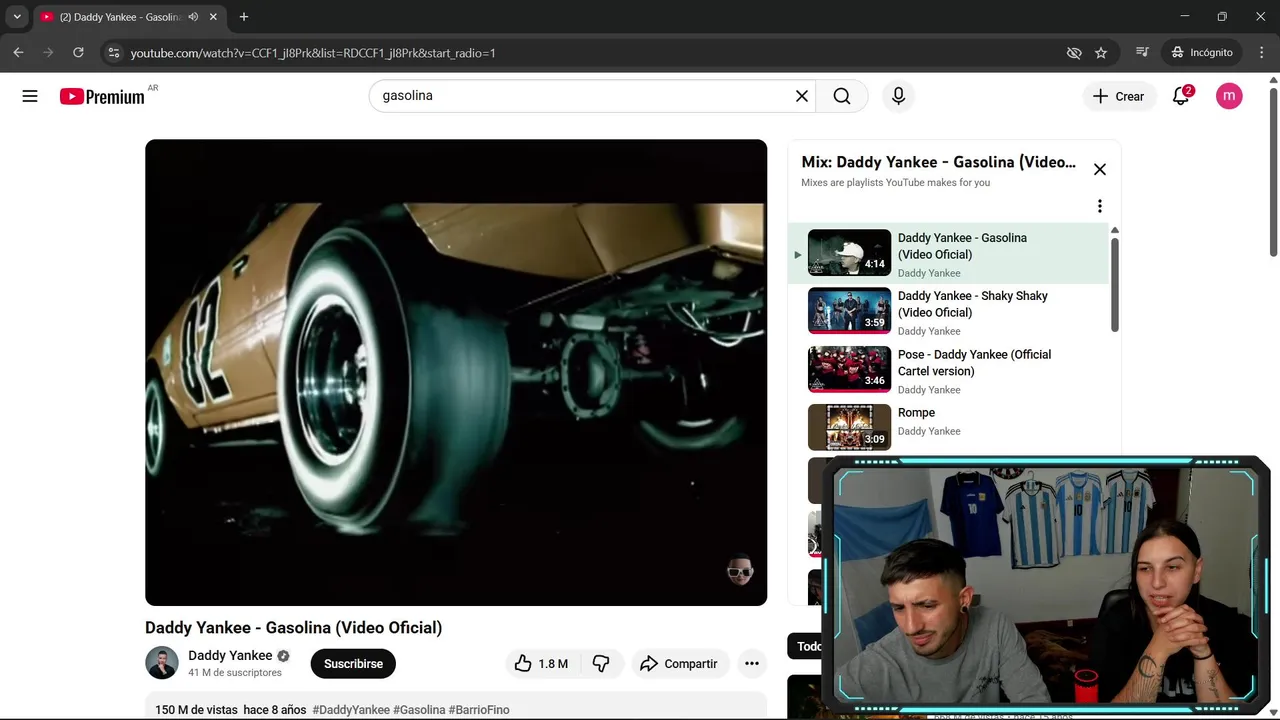Clear the search box with X
The image size is (1280, 720).
[x=801, y=96]
